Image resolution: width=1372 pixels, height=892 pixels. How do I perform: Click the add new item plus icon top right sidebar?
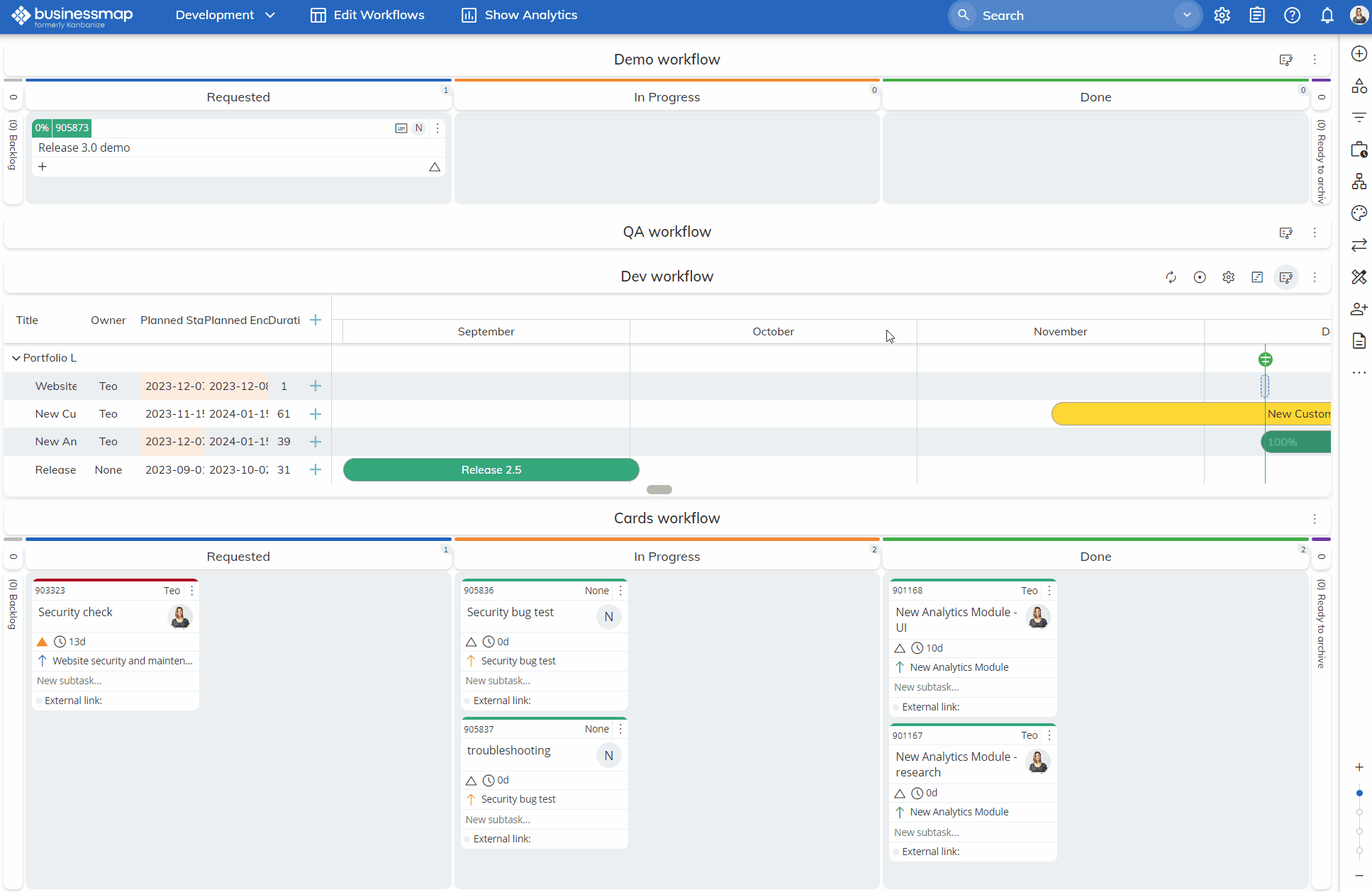pyautogui.click(x=1359, y=54)
